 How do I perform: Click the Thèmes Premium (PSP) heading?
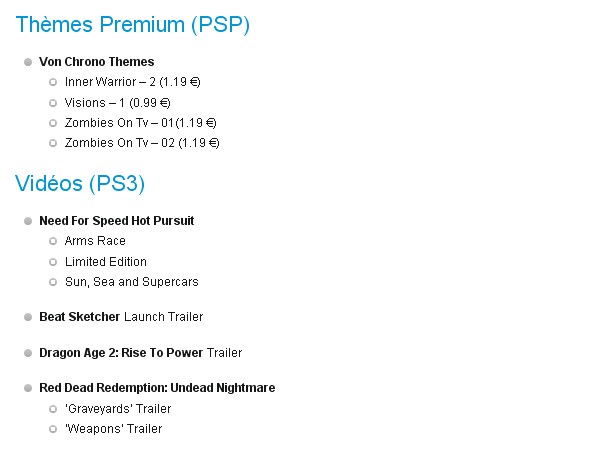[133, 25]
